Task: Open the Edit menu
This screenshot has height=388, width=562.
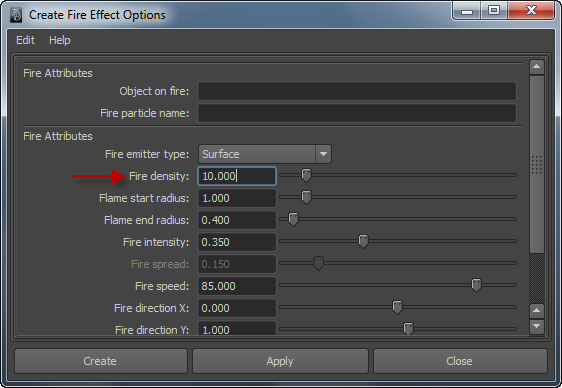Action: [x=25, y=40]
